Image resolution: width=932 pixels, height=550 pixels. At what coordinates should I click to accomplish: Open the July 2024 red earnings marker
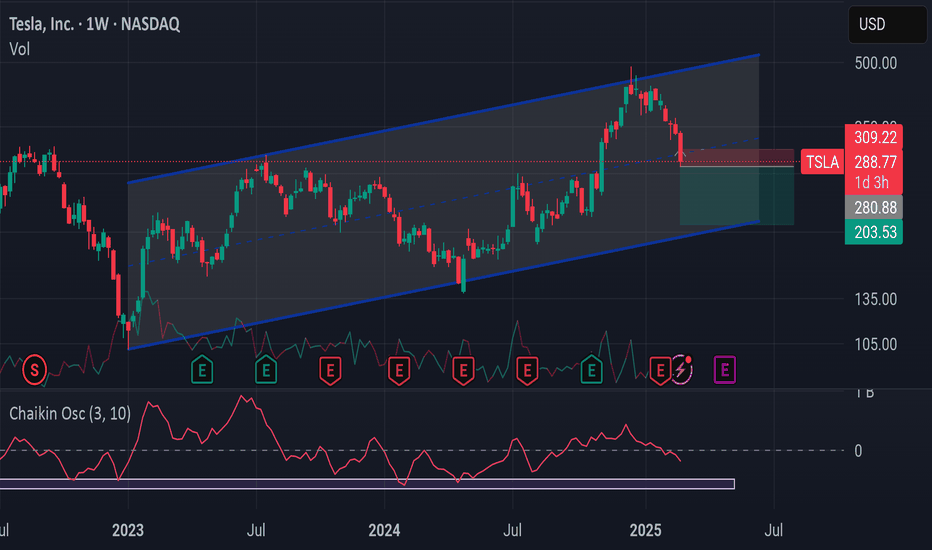point(527,370)
